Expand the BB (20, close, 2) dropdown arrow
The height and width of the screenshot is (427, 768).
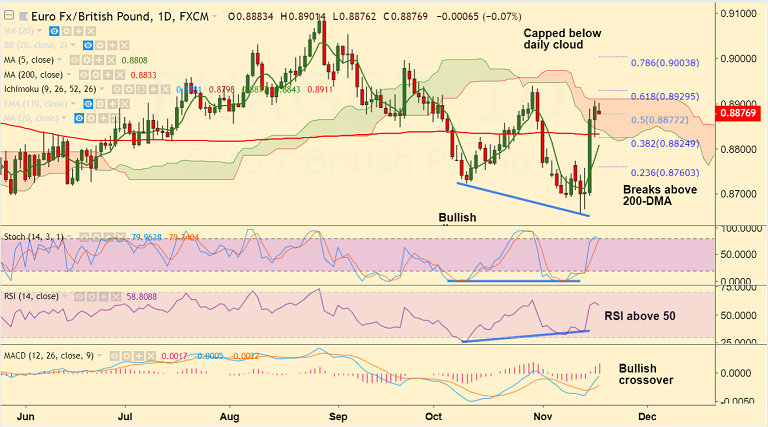click(x=73, y=45)
